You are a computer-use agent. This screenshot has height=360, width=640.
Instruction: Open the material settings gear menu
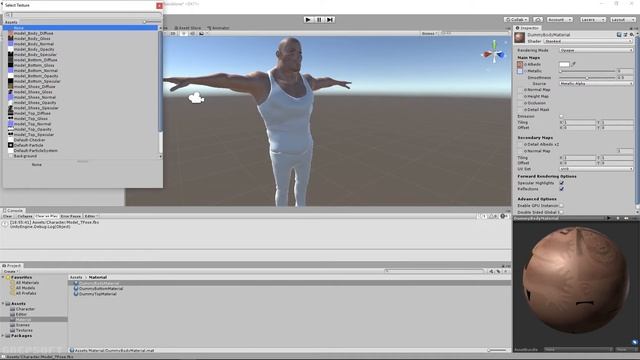[631, 35]
